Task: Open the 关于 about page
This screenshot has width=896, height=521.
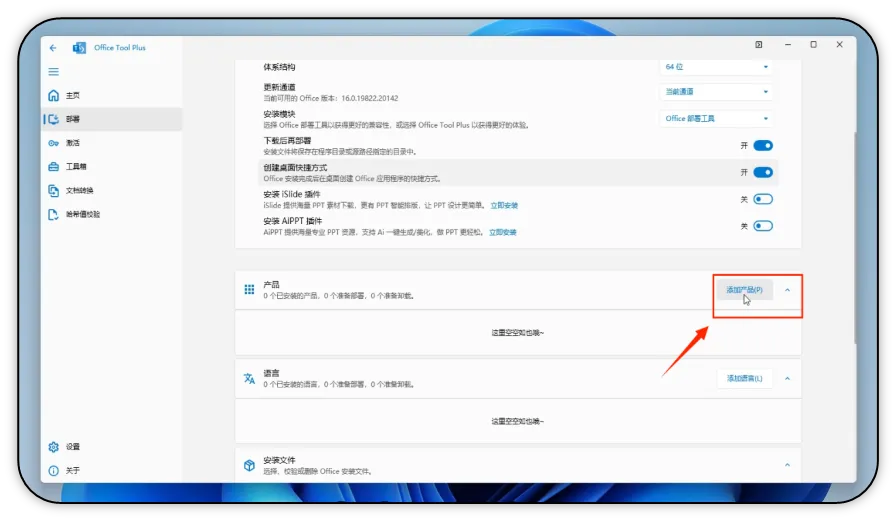Action: tap(112, 471)
